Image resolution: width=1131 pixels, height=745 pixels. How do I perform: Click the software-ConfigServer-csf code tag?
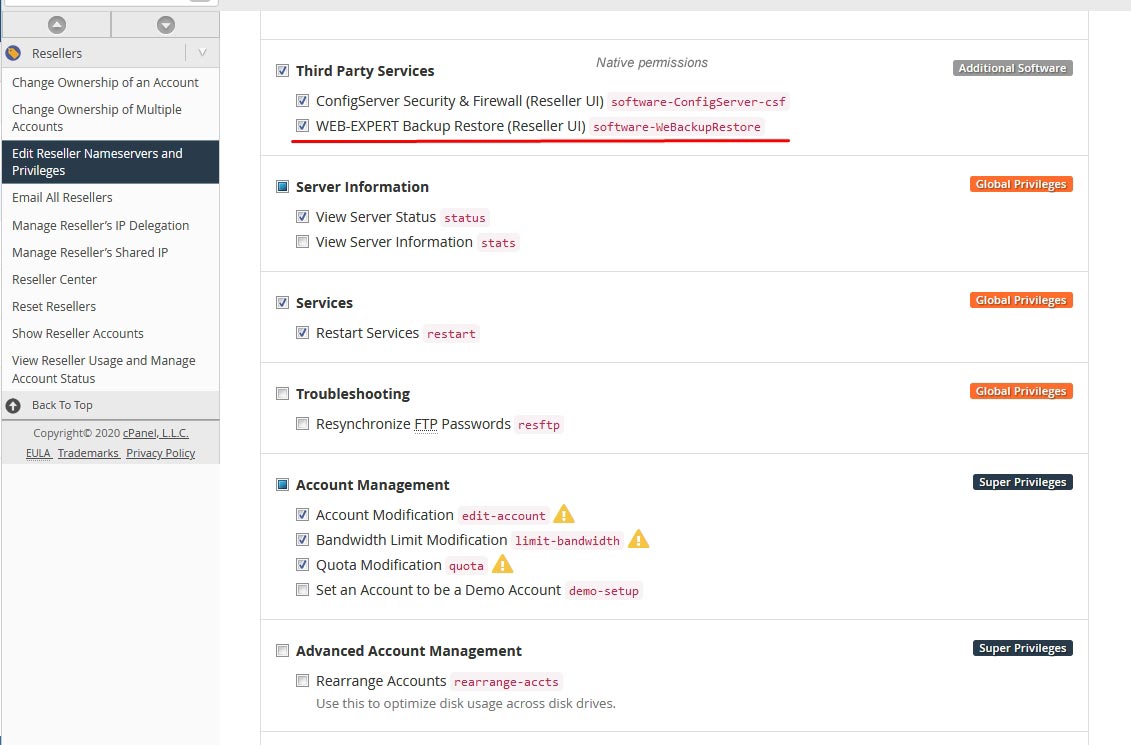[698, 102]
